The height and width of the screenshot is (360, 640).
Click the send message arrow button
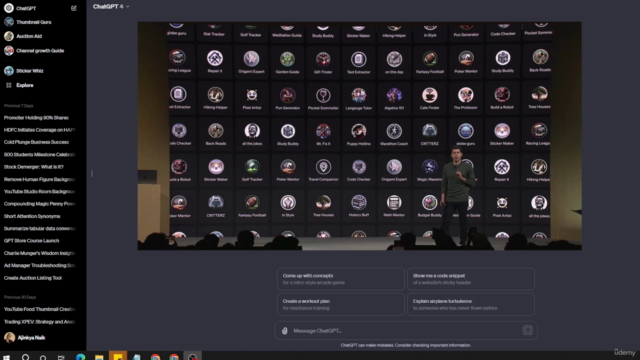click(x=527, y=330)
